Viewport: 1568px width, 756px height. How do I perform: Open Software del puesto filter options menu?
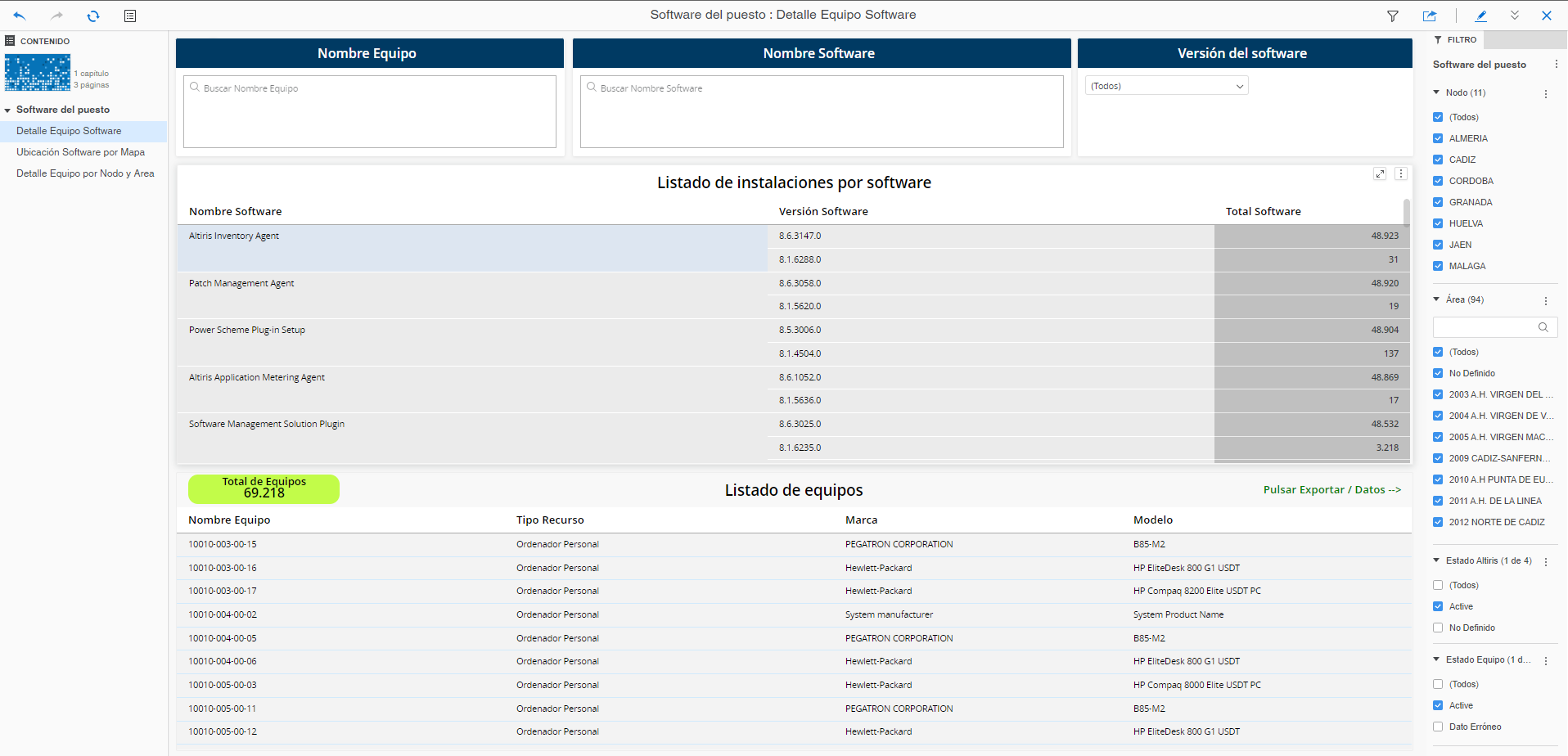[x=1556, y=65]
